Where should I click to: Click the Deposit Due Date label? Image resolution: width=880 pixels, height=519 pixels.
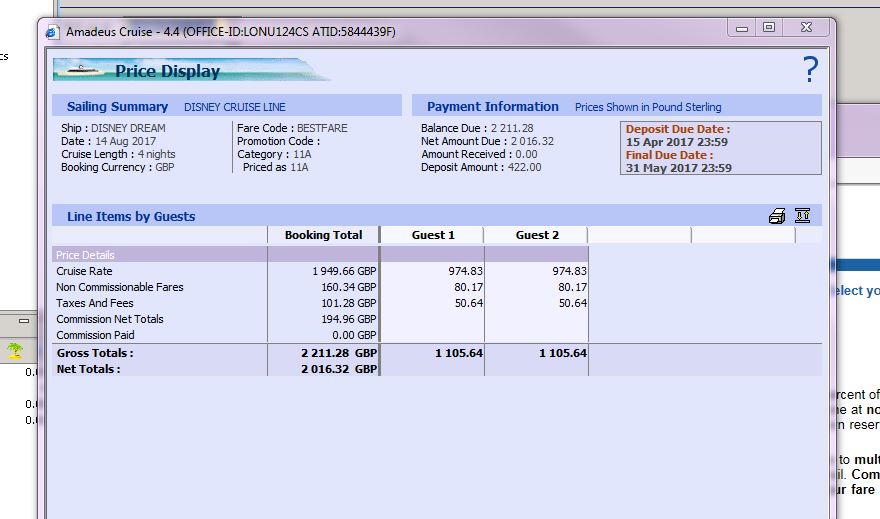click(678, 129)
